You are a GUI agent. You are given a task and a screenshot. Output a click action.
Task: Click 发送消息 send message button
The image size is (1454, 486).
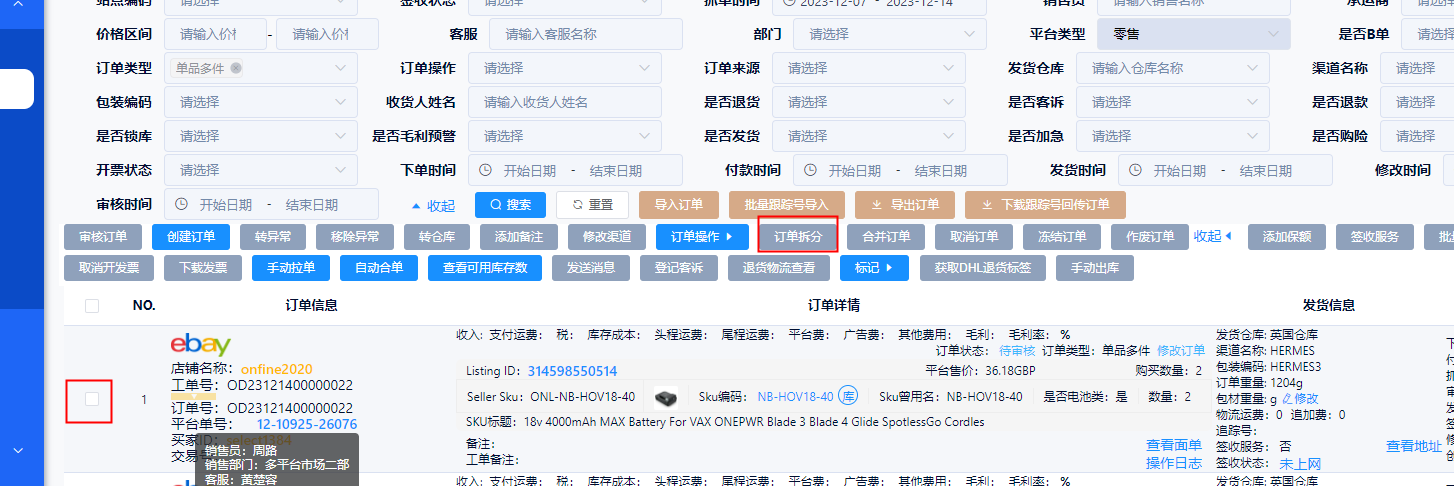[x=591, y=268]
